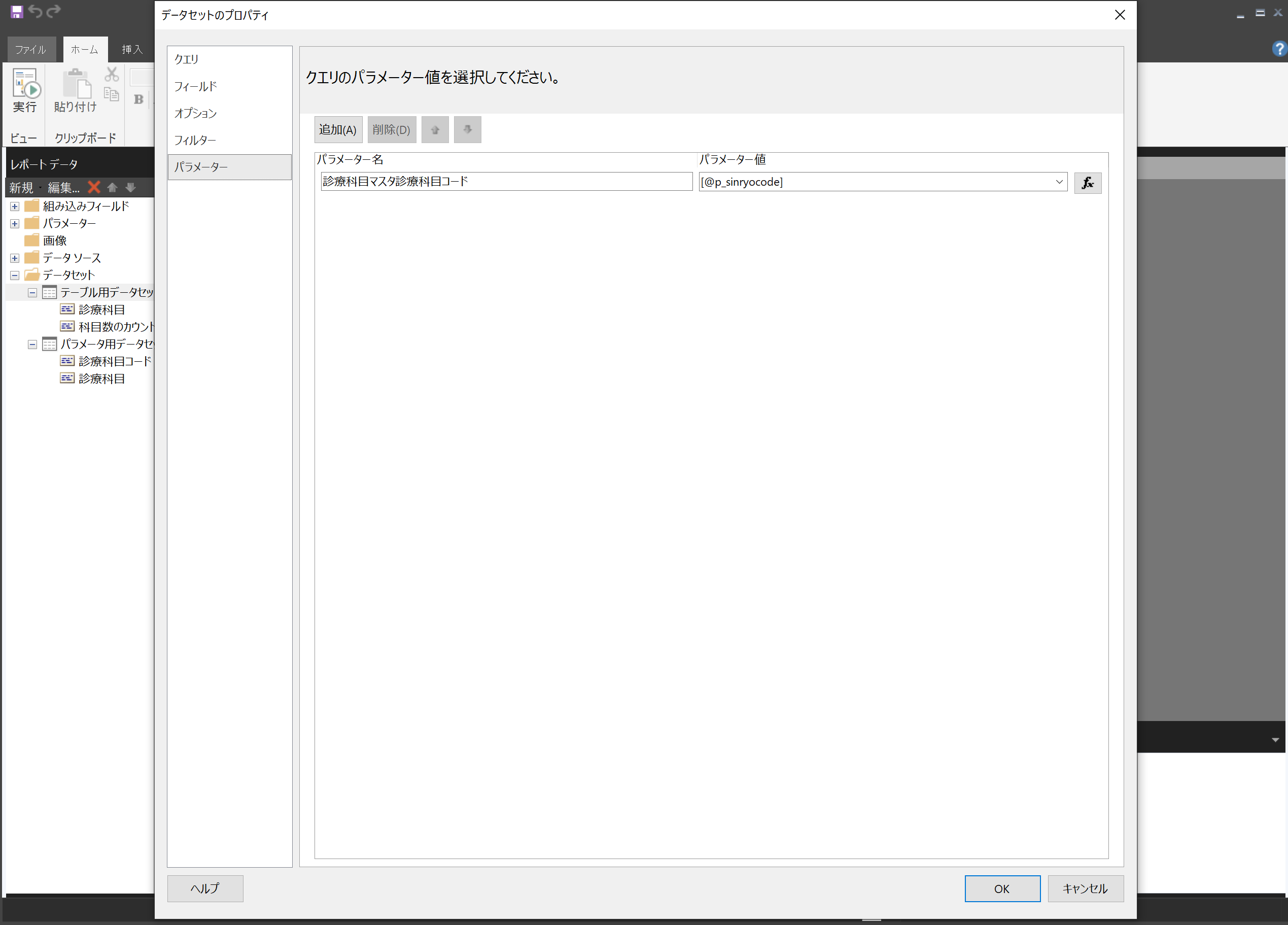The width and height of the screenshot is (1288, 925).
Task: Expand the パラメーター folder in the tree
Action: coord(14,223)
